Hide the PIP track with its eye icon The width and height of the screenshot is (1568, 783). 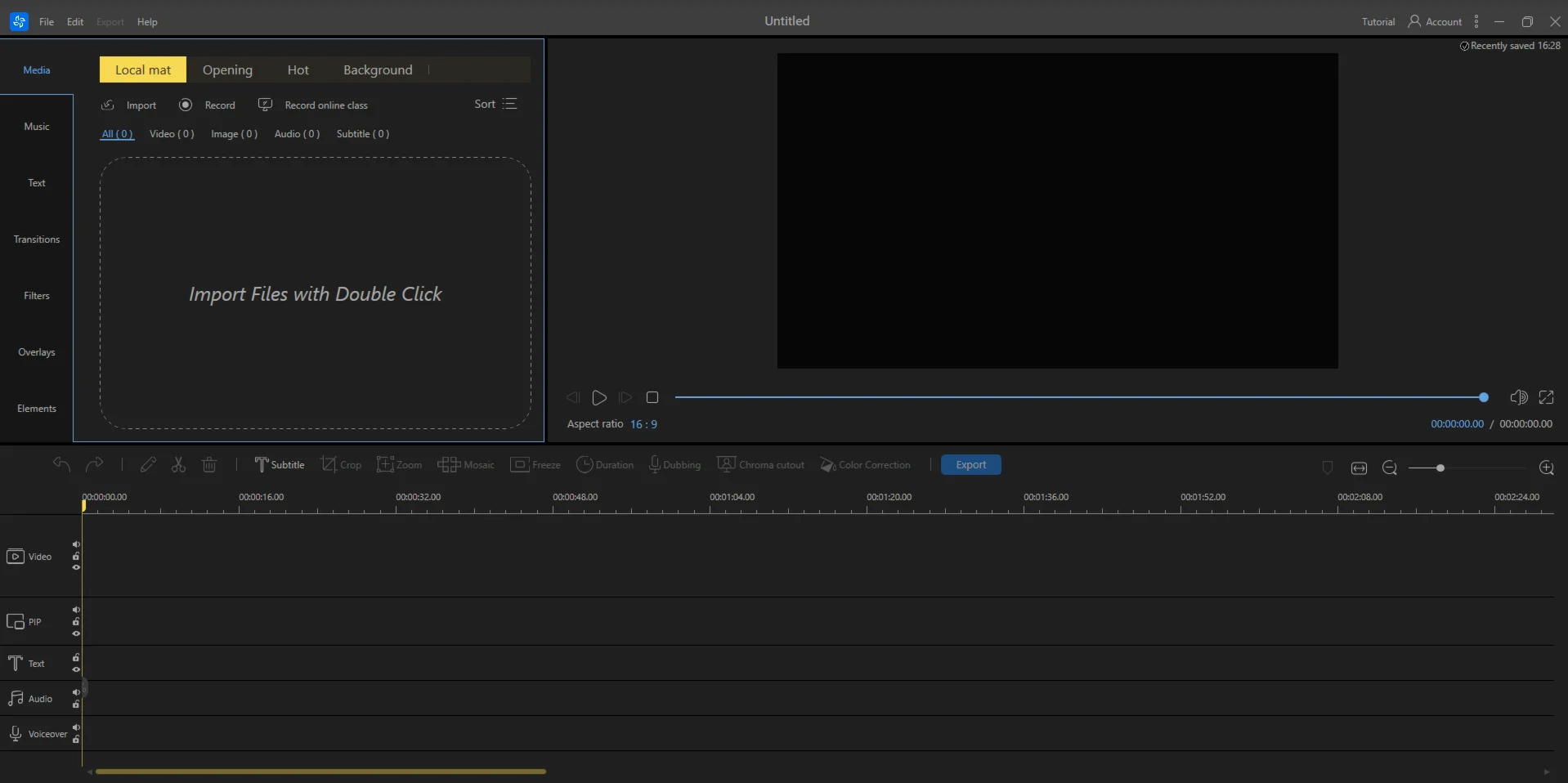(x=76, y=633)
